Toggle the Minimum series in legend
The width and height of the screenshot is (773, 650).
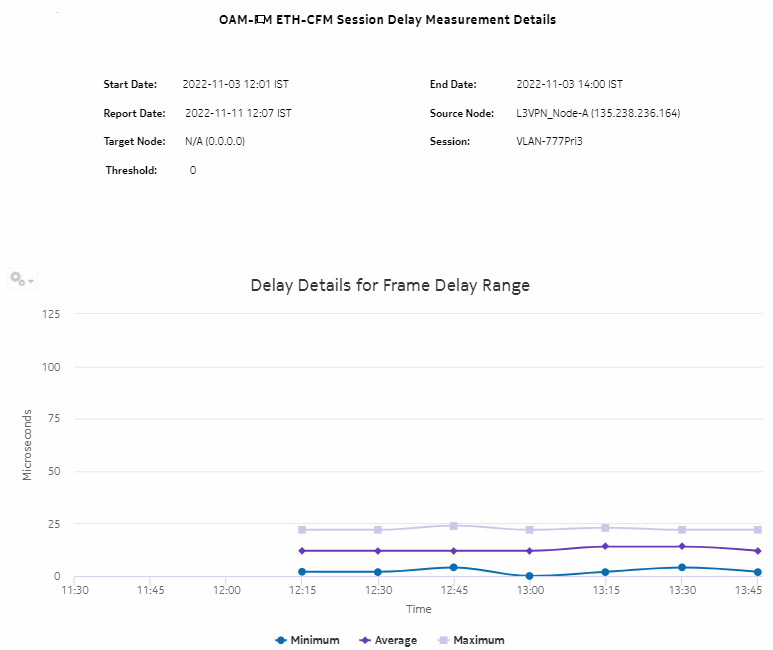click(307, 640)
